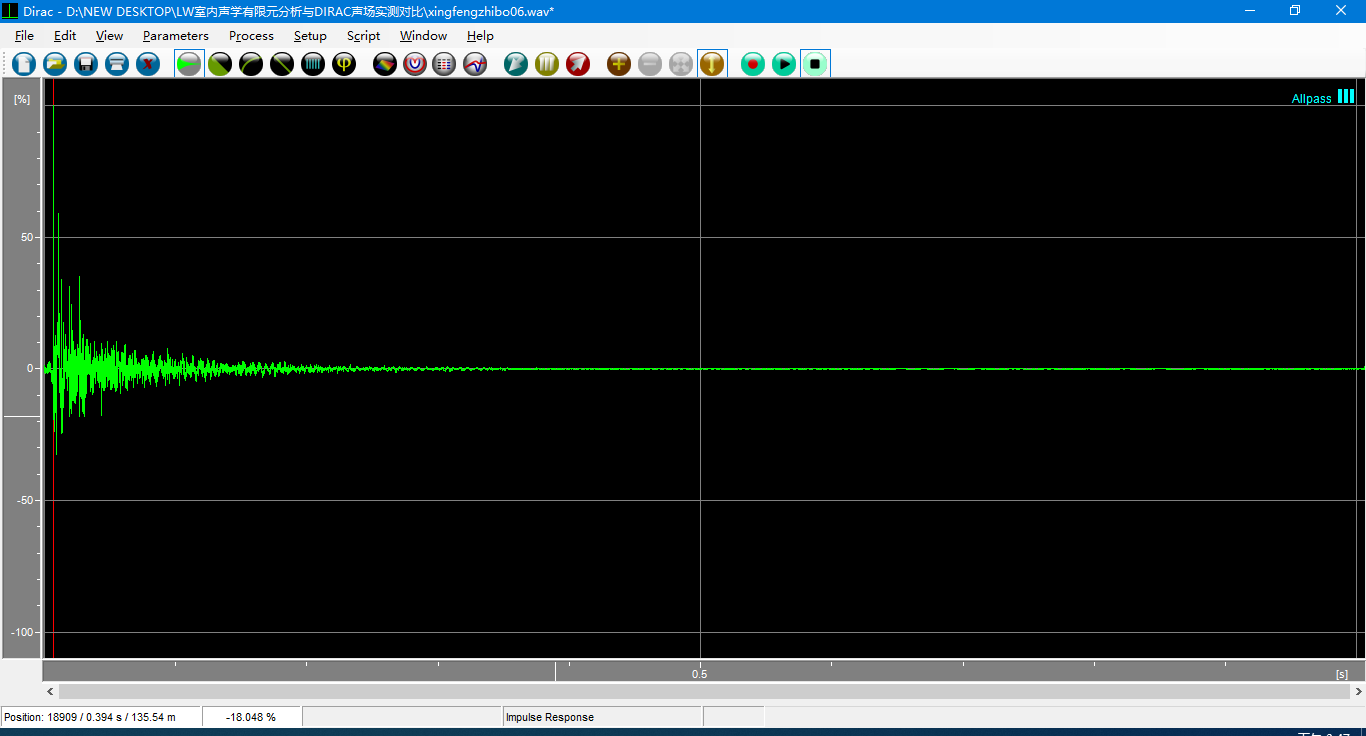Toggle the impulse response view button
1366x736 pixels.
[189, 64]
